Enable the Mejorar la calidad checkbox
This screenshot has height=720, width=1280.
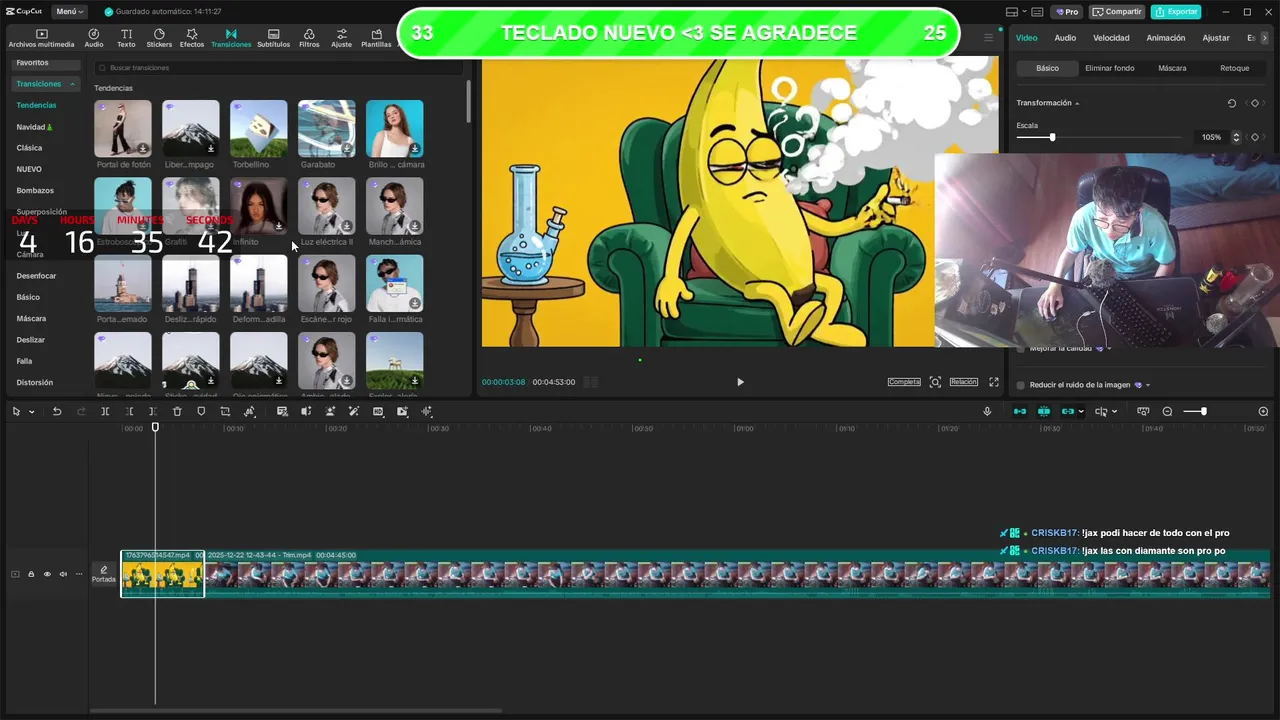click(1021, 348)
